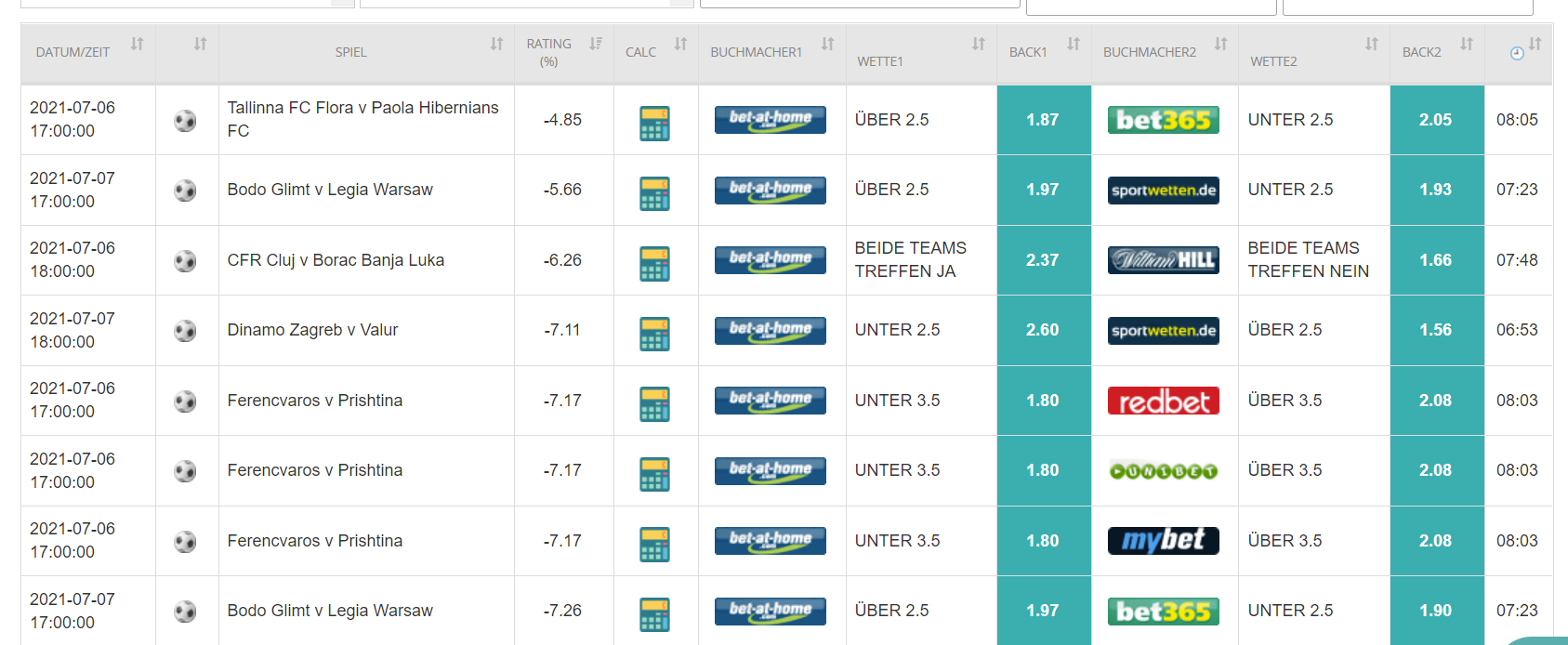Click the mybet bookmaker logo
This screenshot has height=645, width=1568.
(x=1164, y=541)
